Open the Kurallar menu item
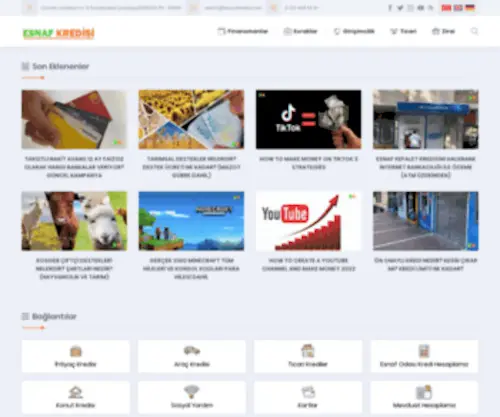 tap(300, 31)
